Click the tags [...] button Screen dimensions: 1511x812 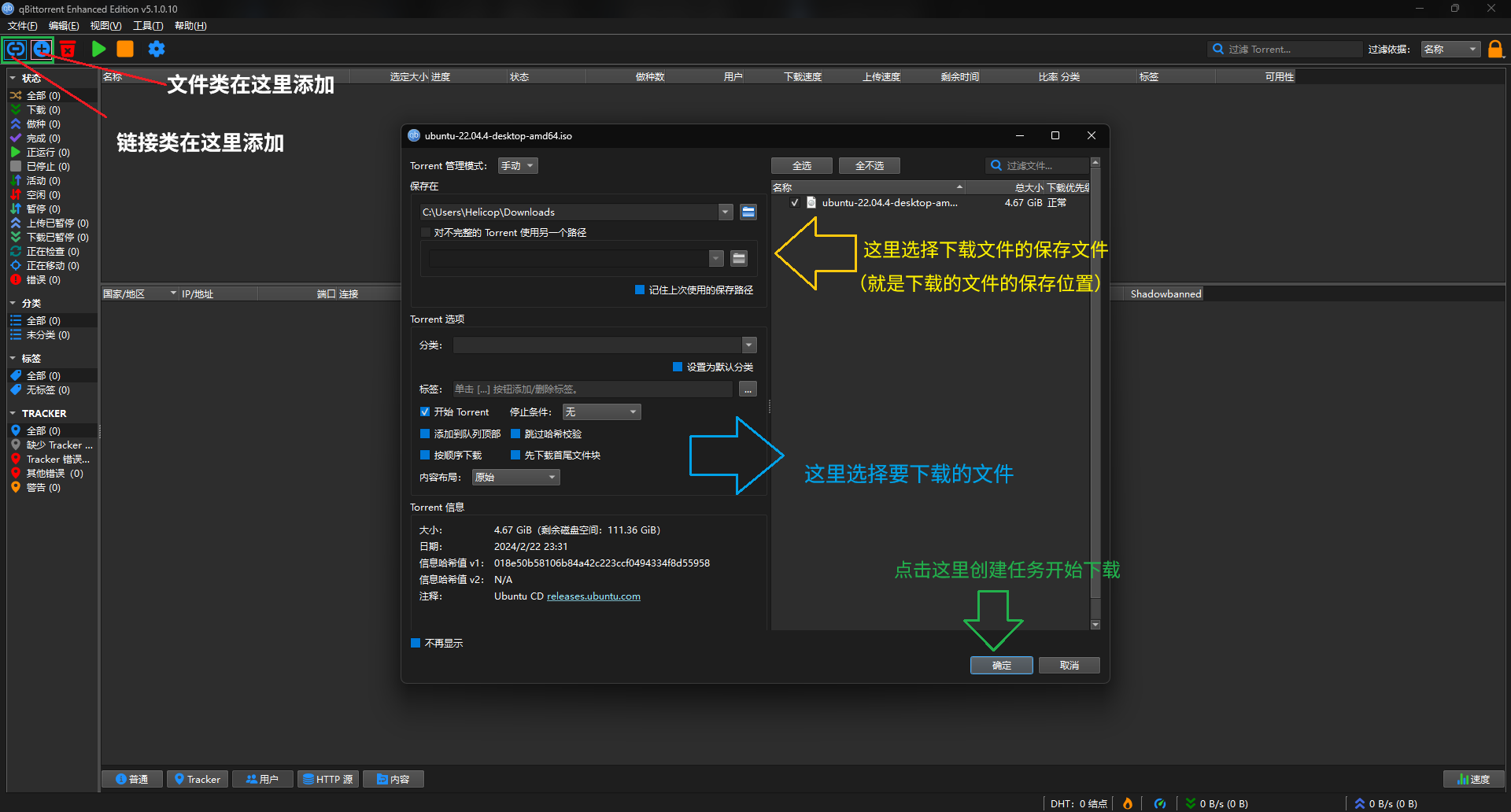(748, 389)
